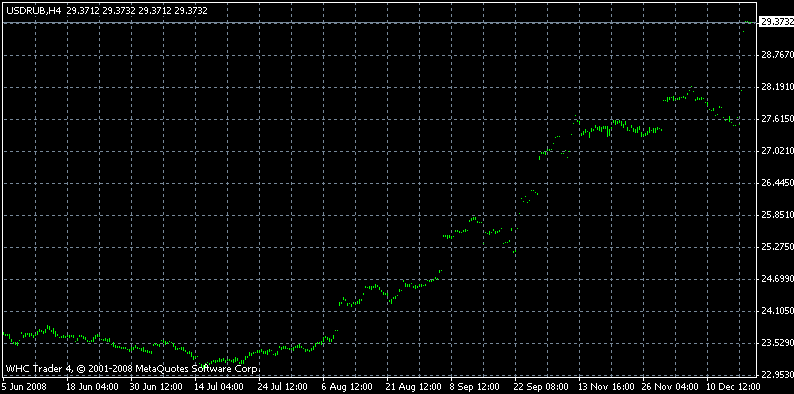Click the OHLC values in chart header
This screenshot has height=394, width=794.
137,11
